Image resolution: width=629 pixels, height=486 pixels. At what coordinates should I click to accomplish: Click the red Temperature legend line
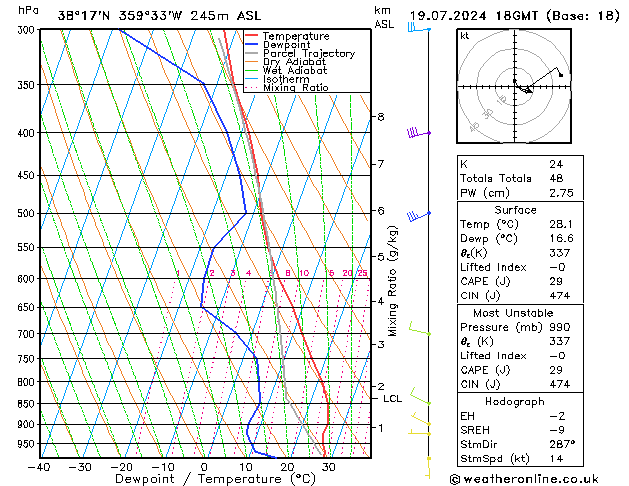point(251,36)
